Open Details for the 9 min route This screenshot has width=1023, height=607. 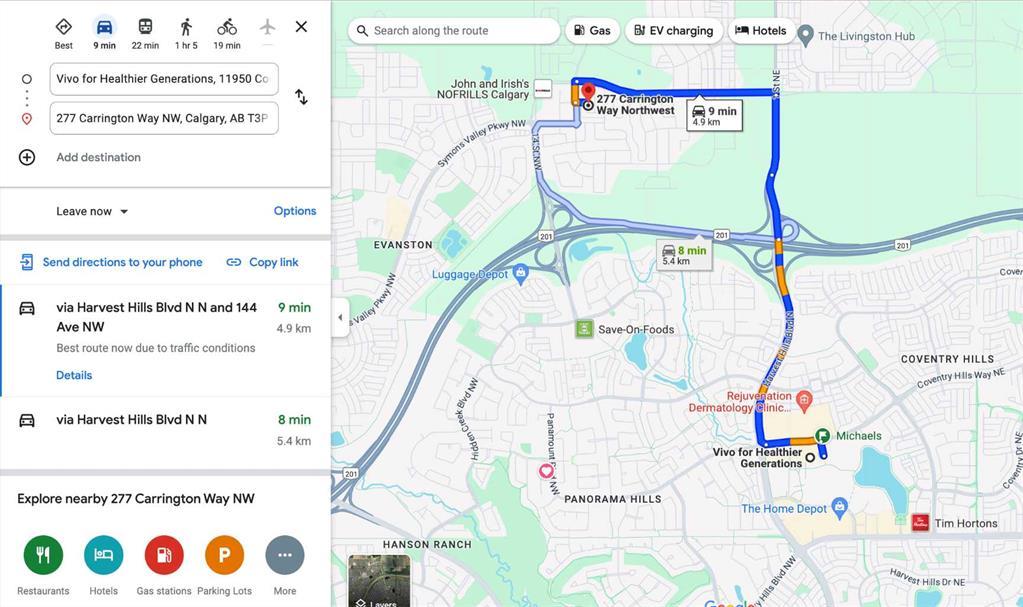click(x=74, y=375)
